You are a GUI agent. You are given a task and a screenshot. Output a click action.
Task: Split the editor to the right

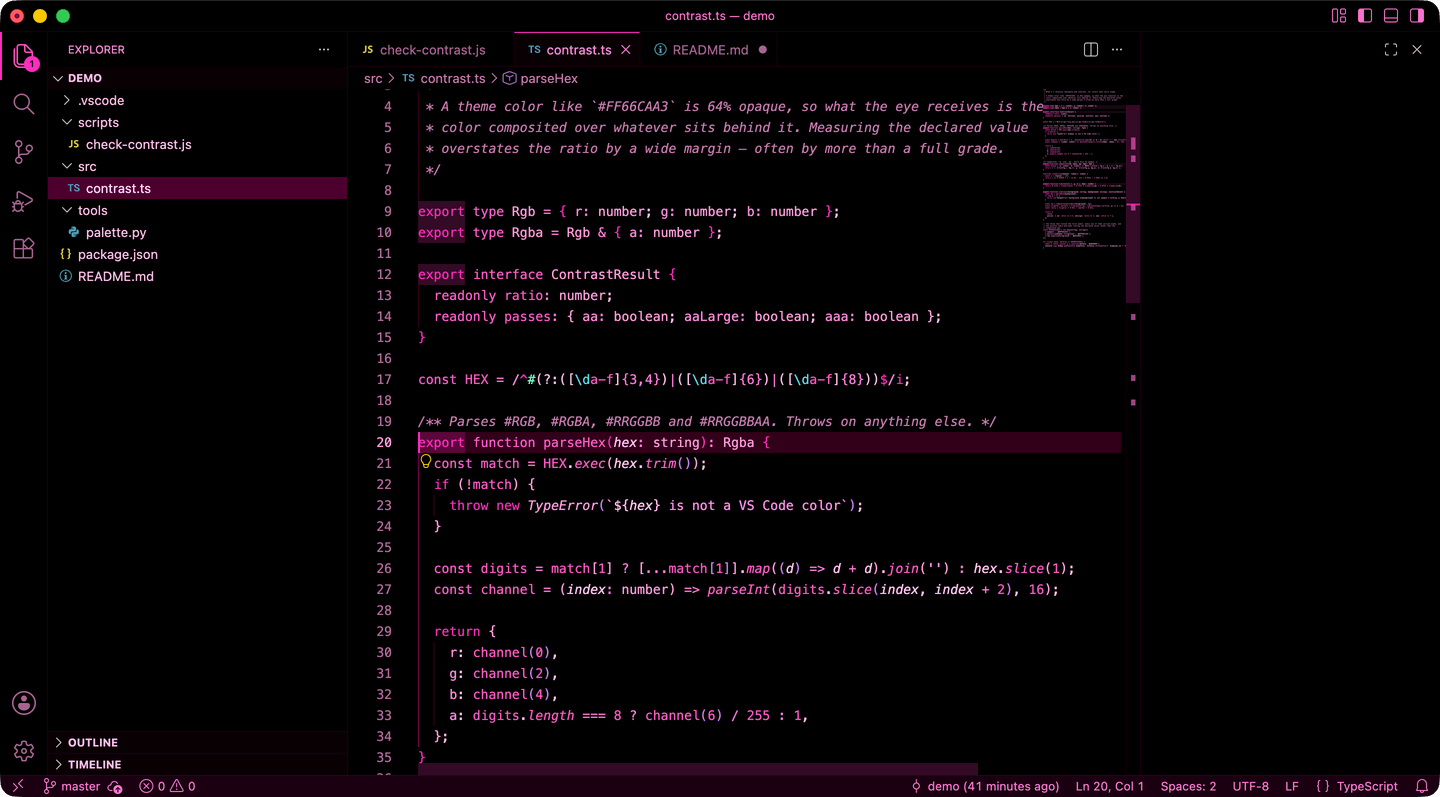[1091, 49]
